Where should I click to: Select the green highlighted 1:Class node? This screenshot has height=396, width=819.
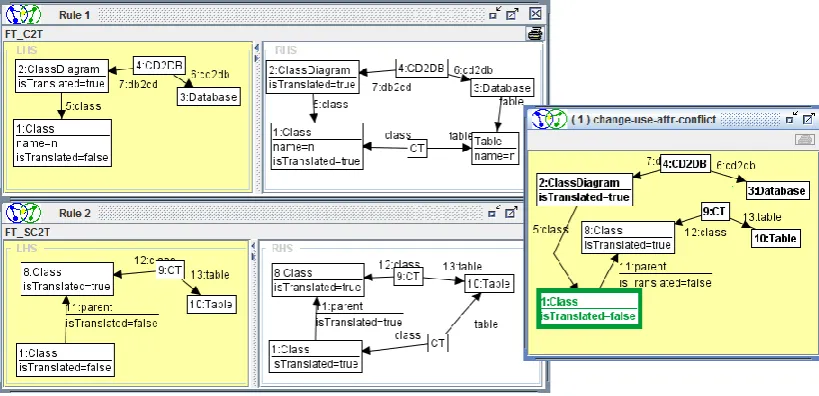click(589, 309)
